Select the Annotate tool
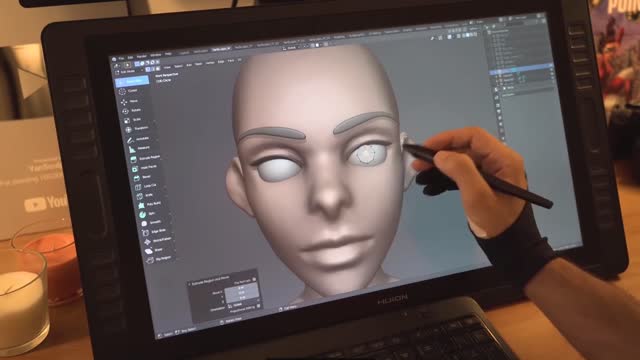This screenshot has width=640, height=360. point(138,139)
